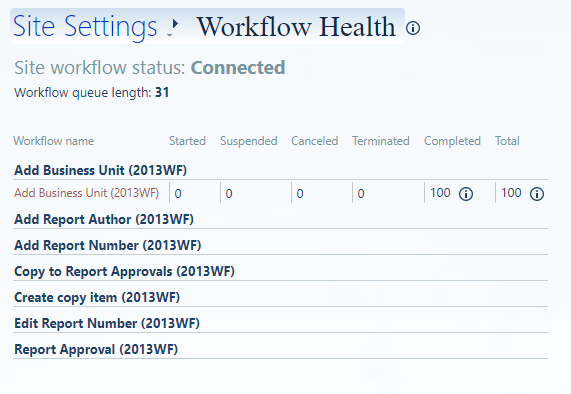
Task: Click the Started value 0 cell
Action: 178,194
